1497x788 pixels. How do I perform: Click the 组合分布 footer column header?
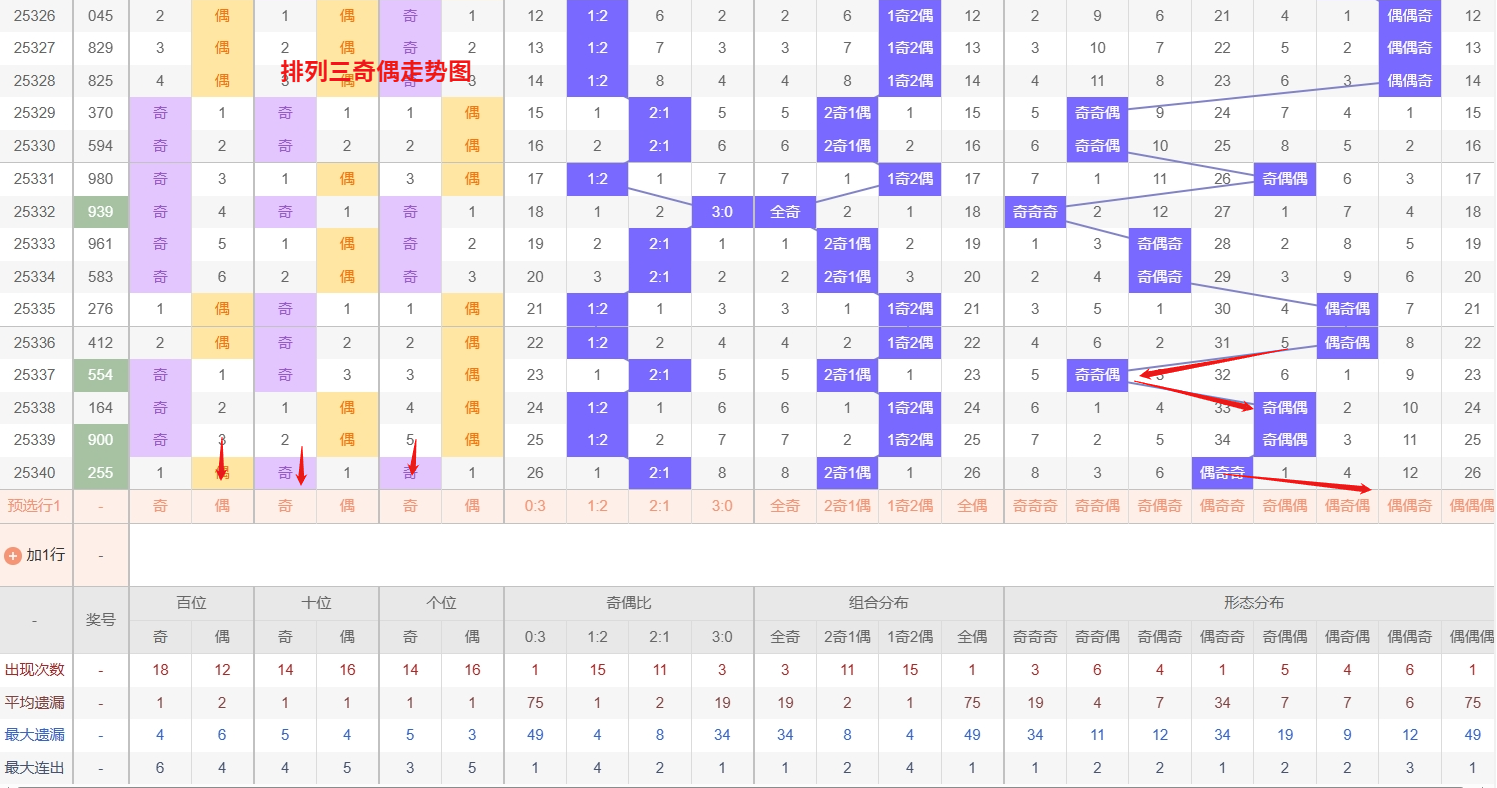pyautogui.click(x=878, y=603)
